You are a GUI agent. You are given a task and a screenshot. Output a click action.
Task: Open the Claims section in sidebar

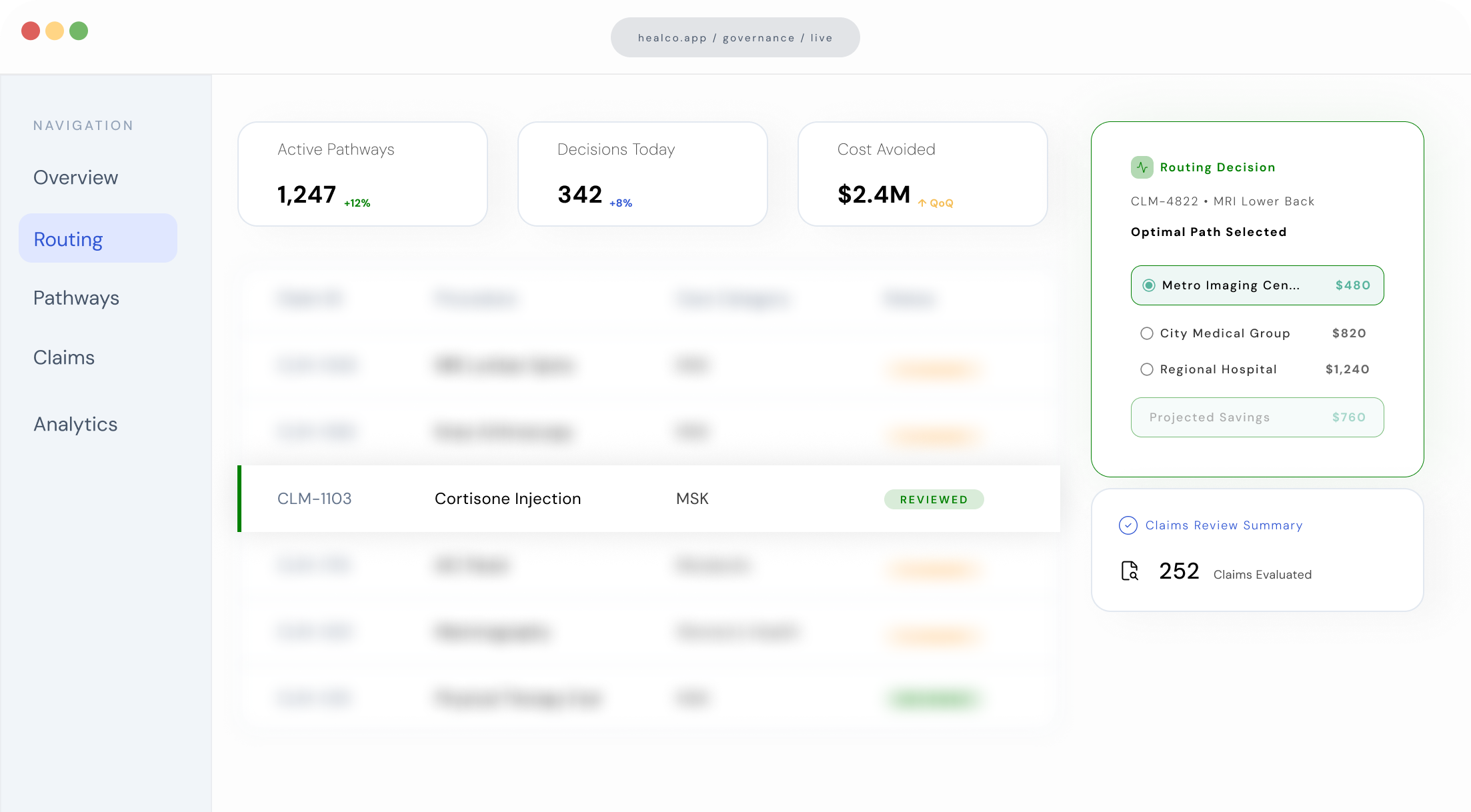tap(64, 357)
